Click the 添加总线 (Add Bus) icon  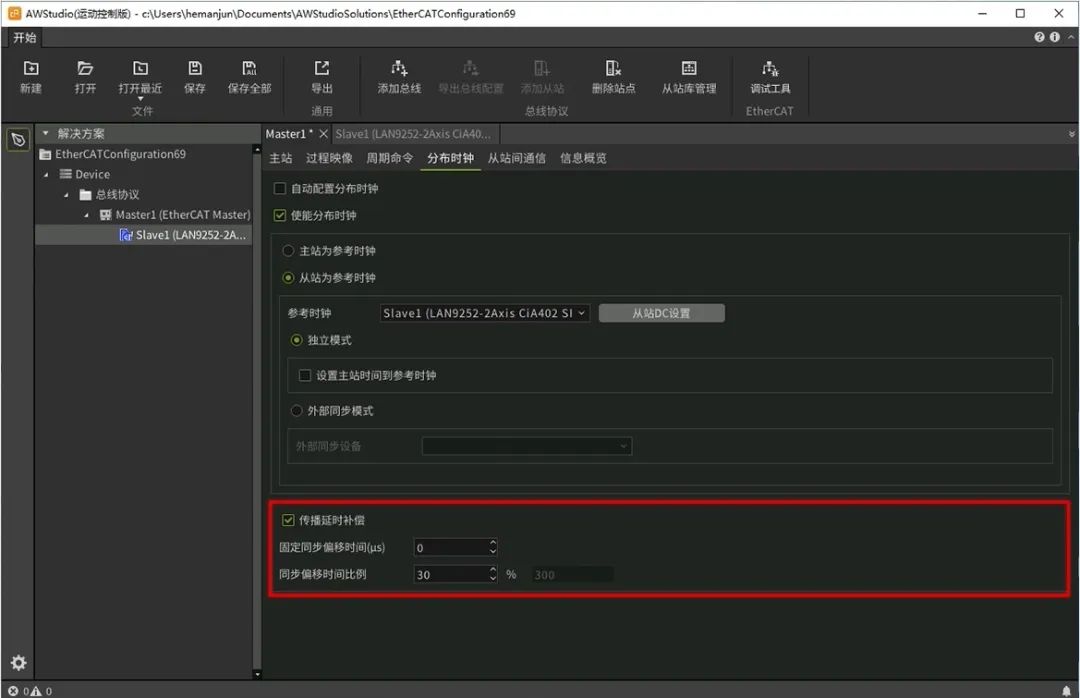tap(399, 69)
